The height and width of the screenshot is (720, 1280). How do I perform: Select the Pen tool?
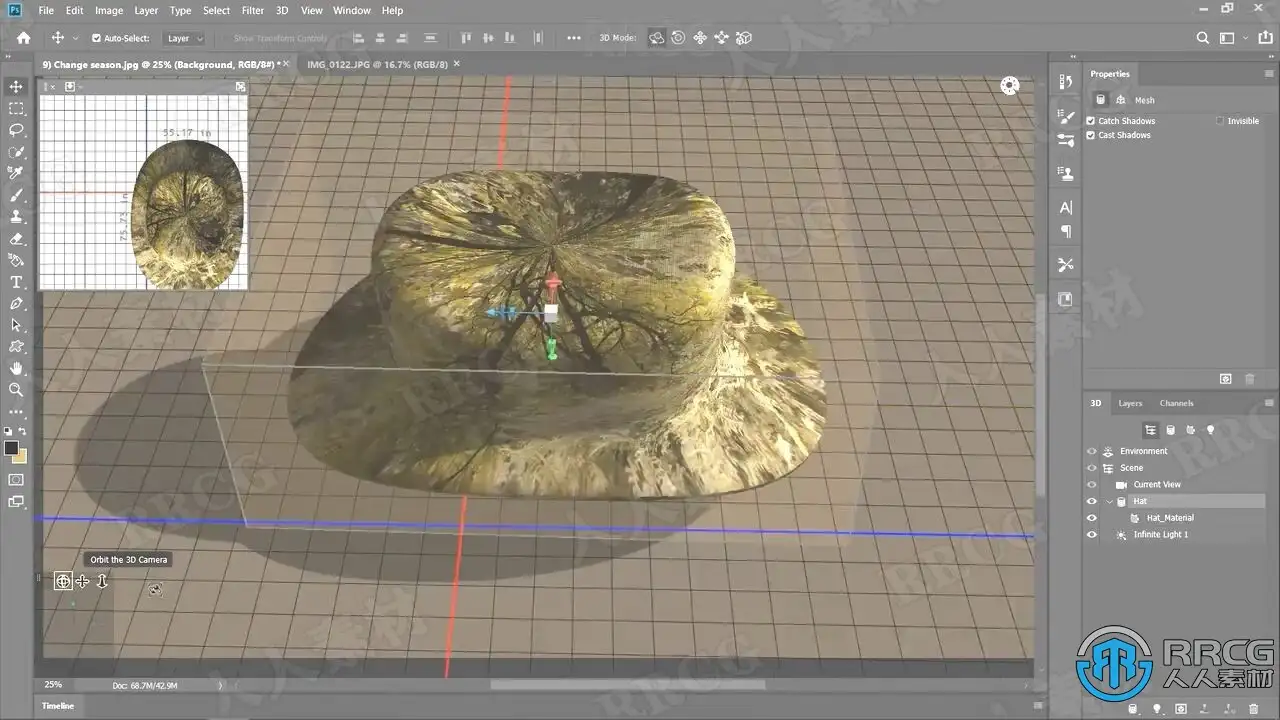(16, 304)
